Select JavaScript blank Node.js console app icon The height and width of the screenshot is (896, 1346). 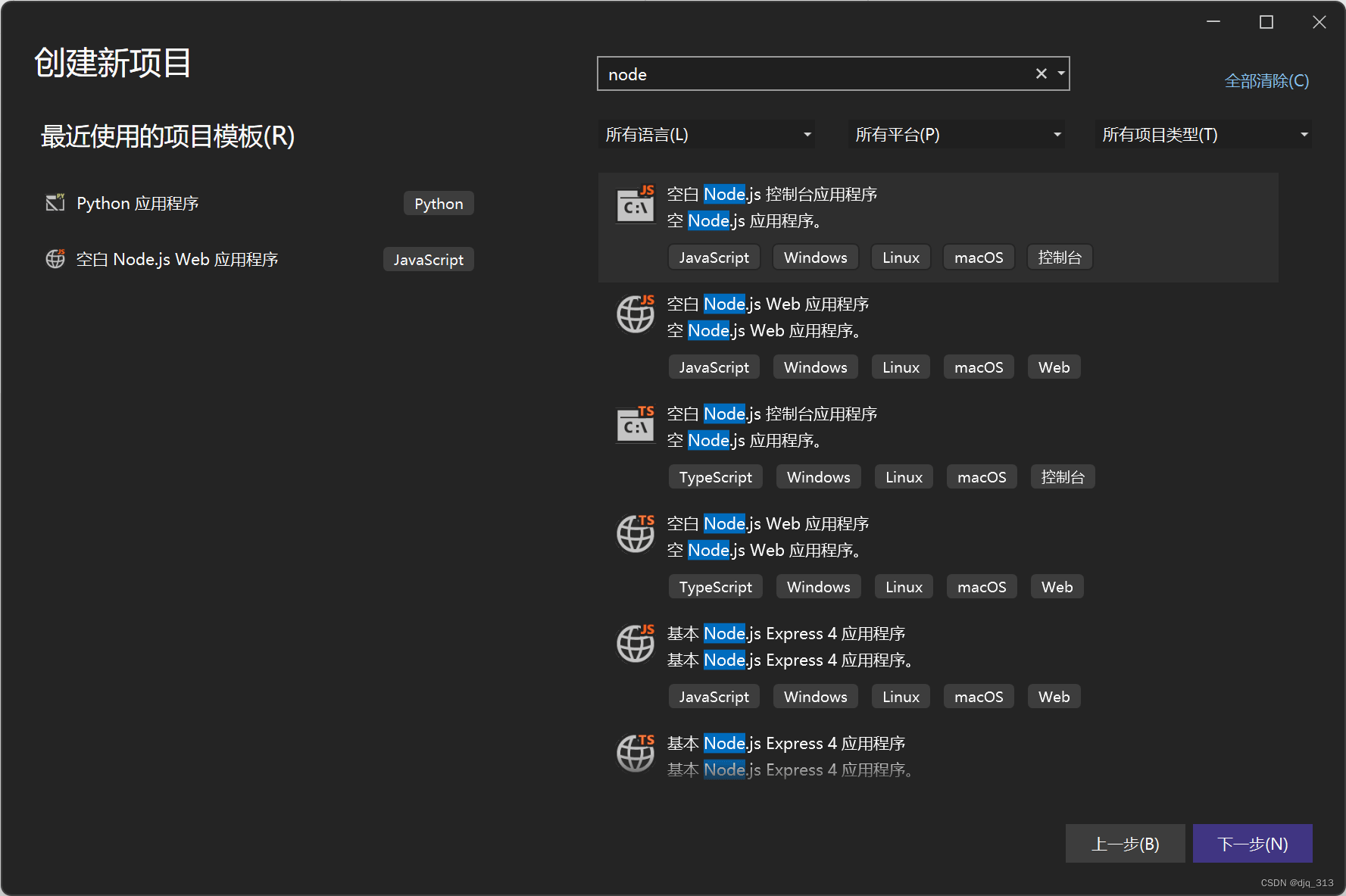[x=636, y=204]
